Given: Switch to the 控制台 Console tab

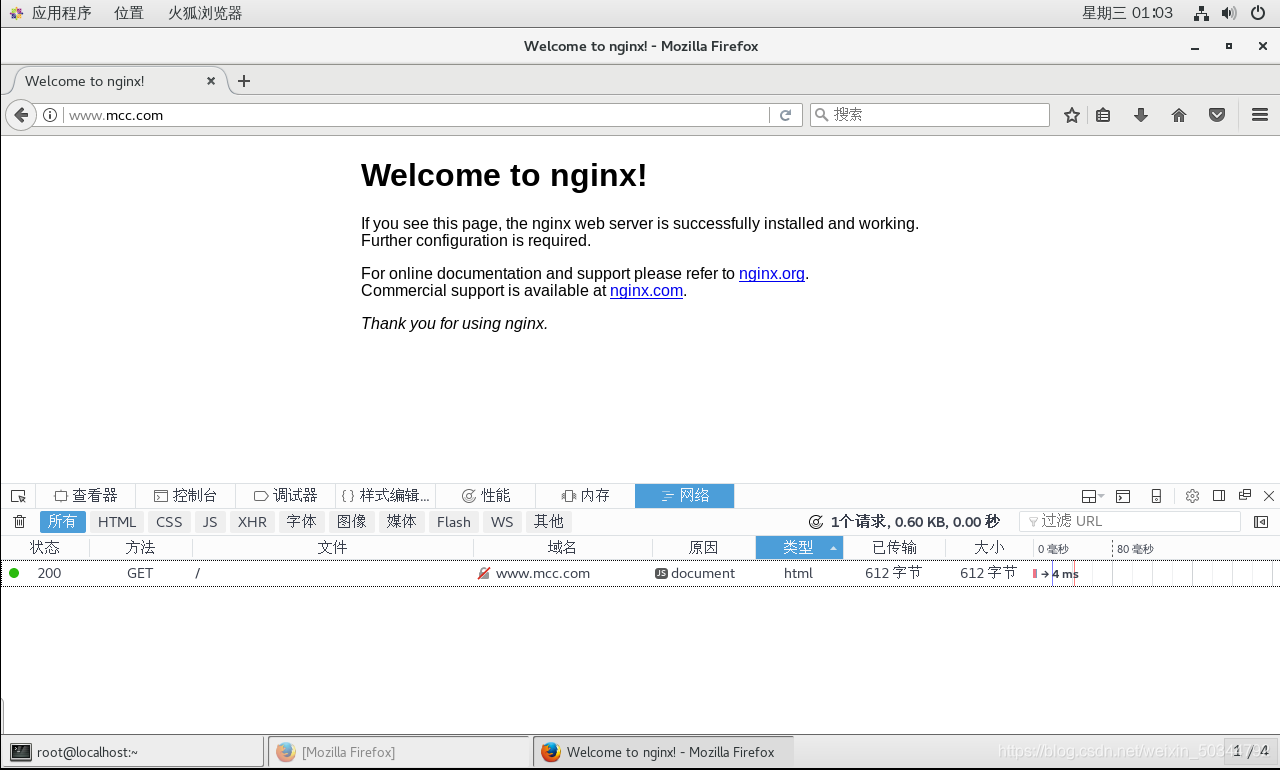Looking at the screenshot, I should [185, 496].
